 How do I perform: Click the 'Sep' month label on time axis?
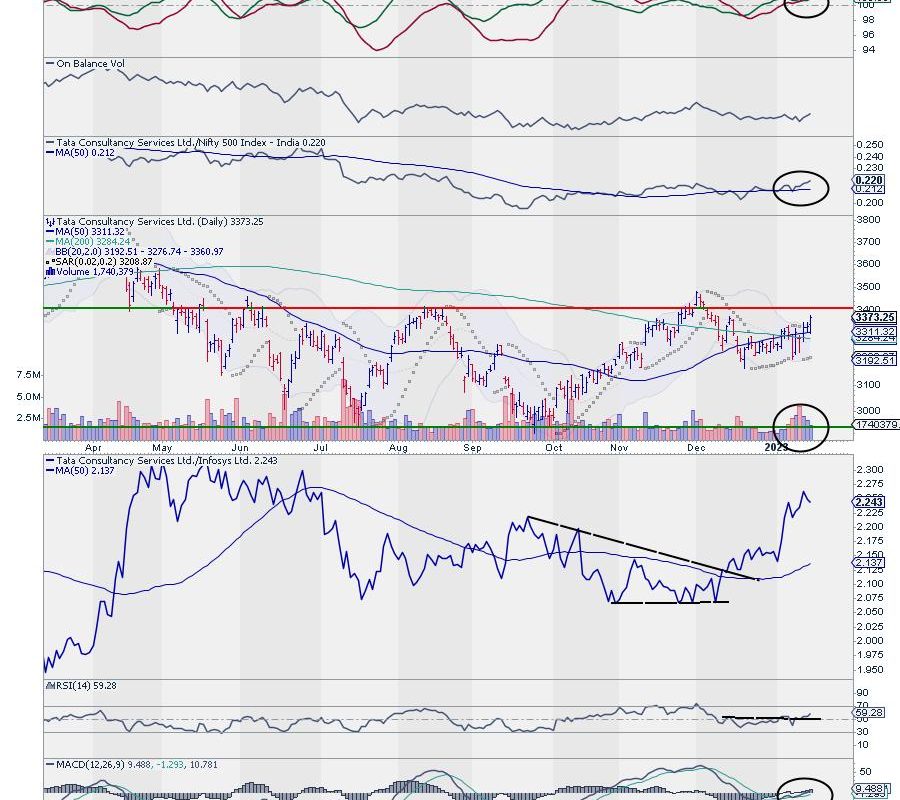pyautogui.click(x=472, y=448)
